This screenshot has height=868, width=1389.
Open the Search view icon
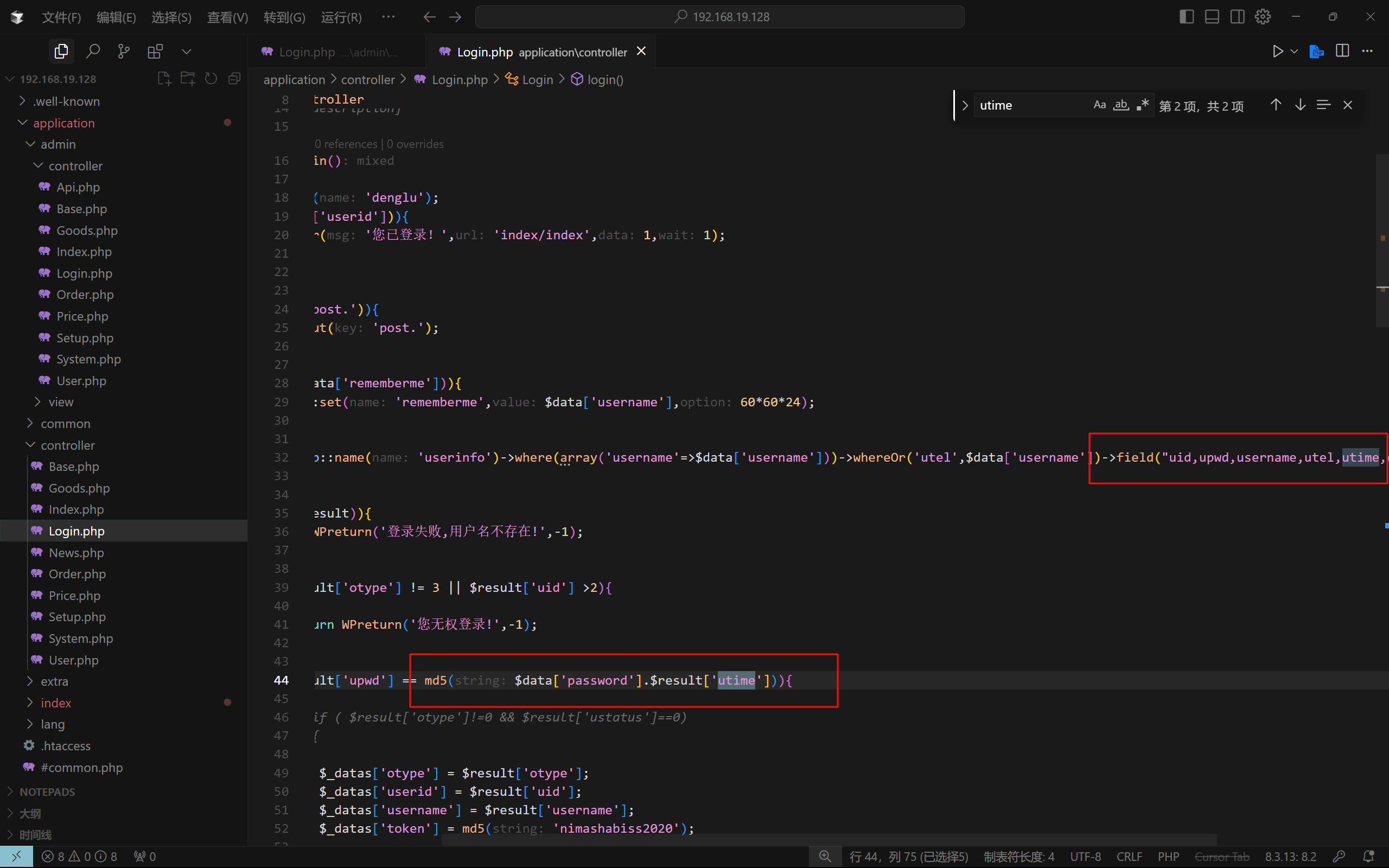tap(92, 52)
